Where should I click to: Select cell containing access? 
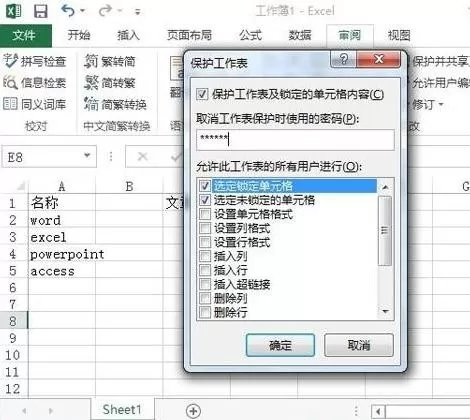coord(62,271)
